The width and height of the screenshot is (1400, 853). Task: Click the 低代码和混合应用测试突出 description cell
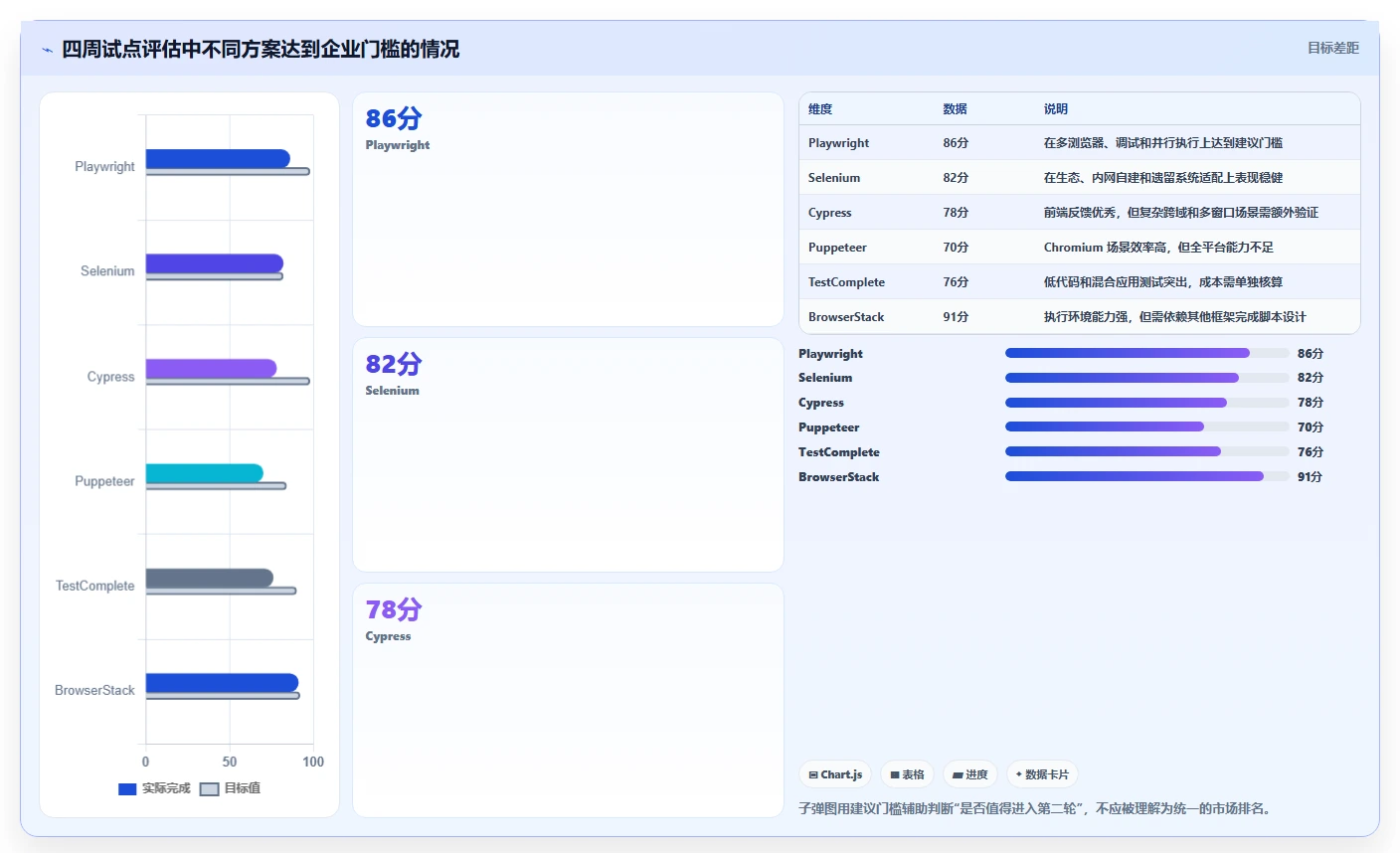[1163, 282]
